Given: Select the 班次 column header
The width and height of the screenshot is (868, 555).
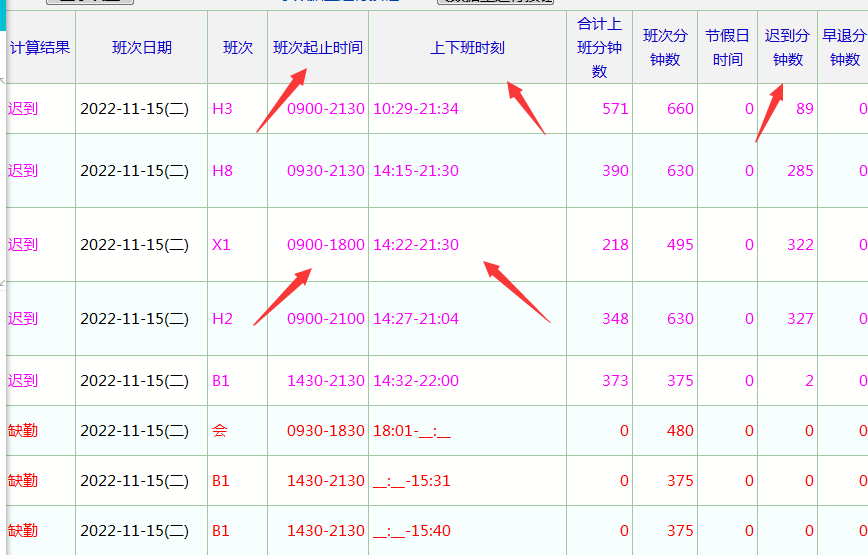Looking at the screenshot, I should 237,47.
